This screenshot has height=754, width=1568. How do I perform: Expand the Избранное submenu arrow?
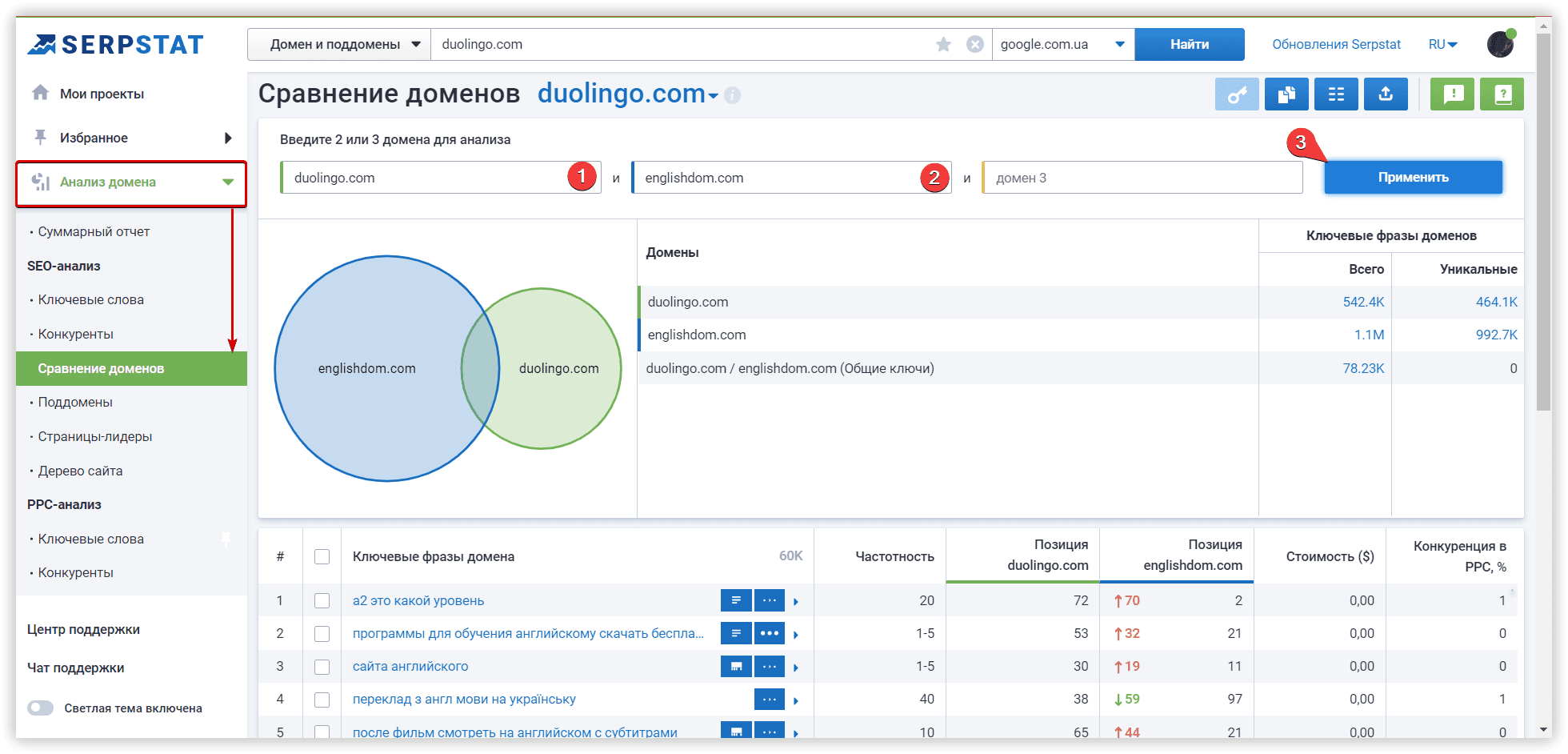tap(228, 138)
